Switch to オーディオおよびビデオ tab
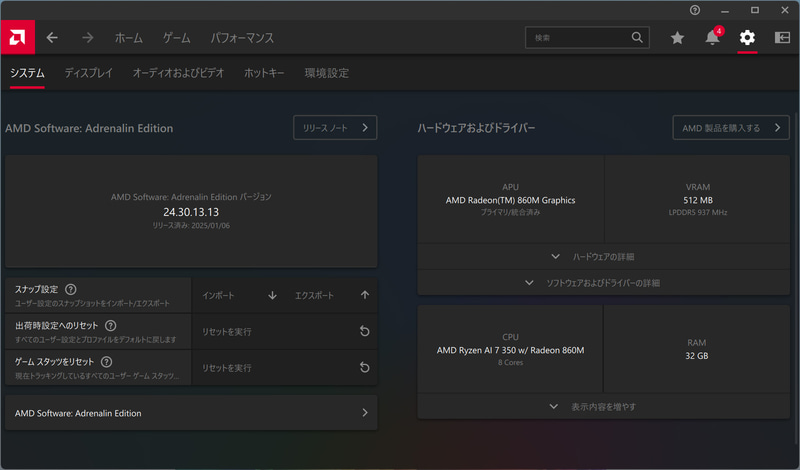Viewport: 800px width, 470px height. pos(178,73)
